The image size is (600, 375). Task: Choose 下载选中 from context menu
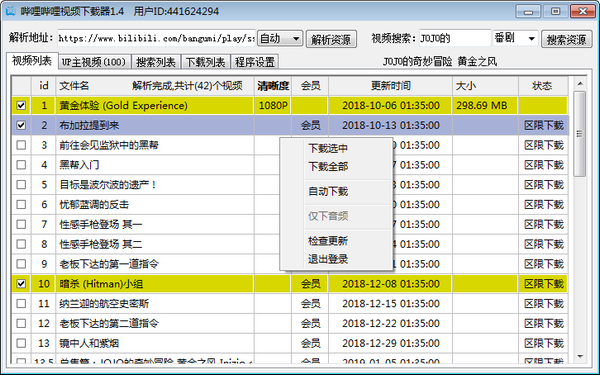[328, 148]
